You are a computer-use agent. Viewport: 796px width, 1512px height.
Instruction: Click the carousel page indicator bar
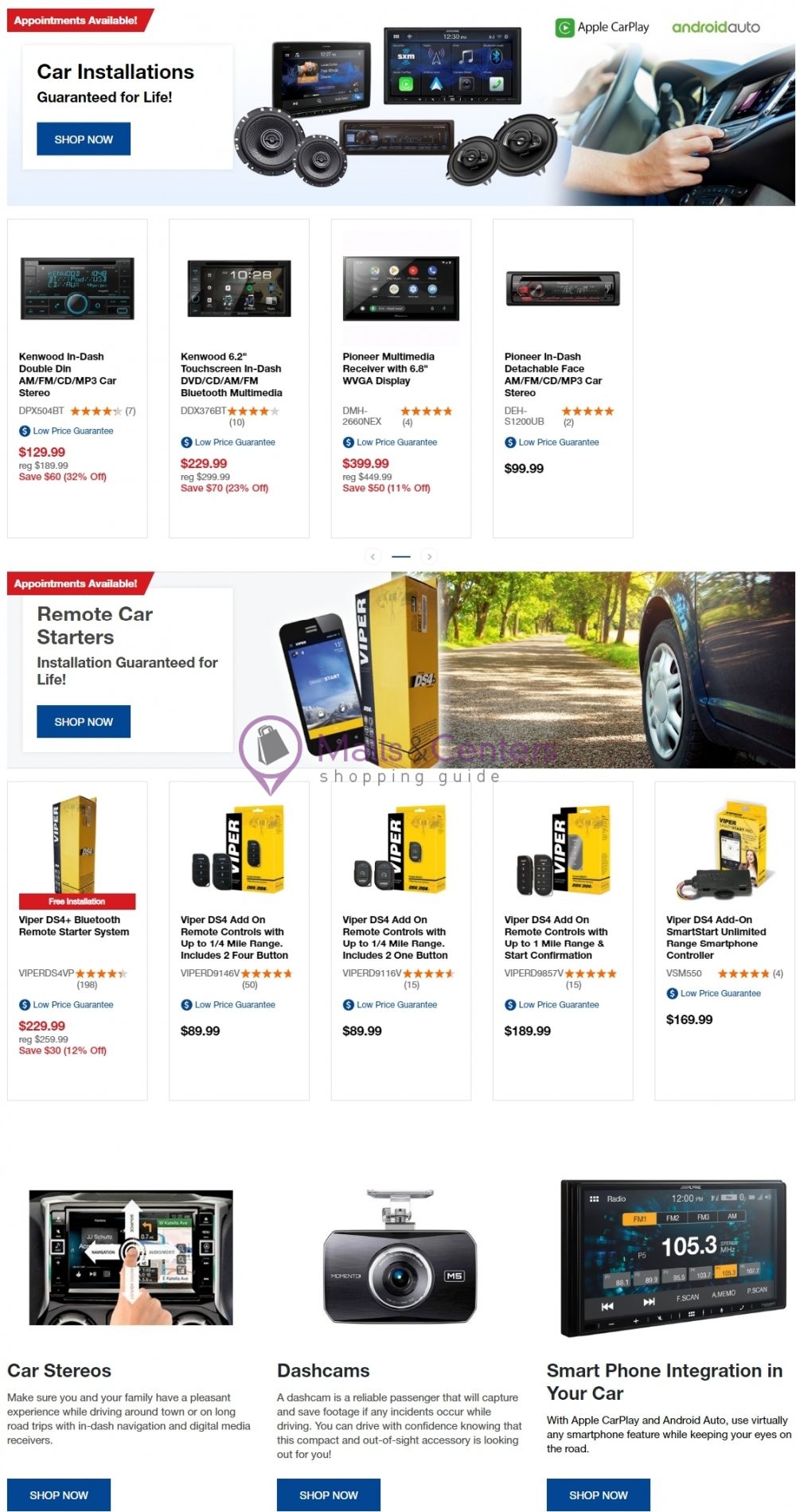tap(401, 556)
